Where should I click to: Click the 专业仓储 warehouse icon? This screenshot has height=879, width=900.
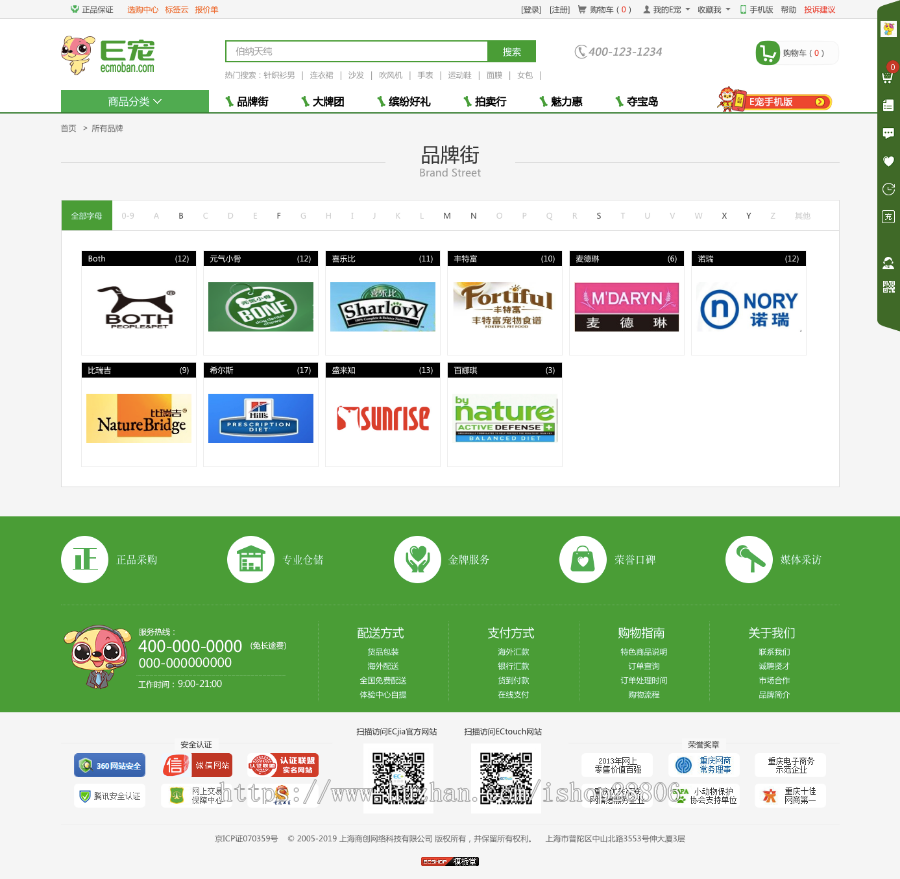click(250, 559)
